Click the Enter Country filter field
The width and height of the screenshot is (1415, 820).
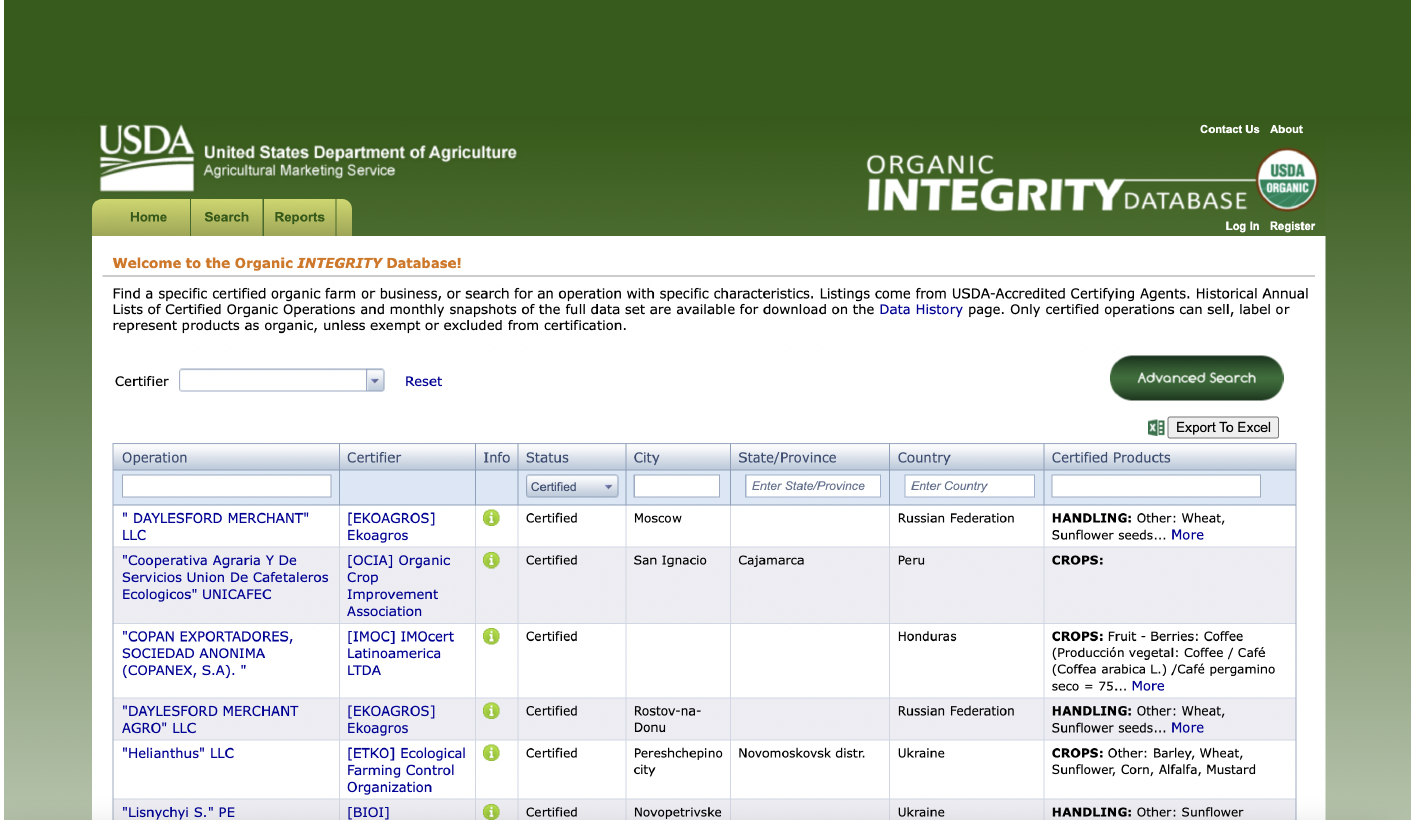970,486
